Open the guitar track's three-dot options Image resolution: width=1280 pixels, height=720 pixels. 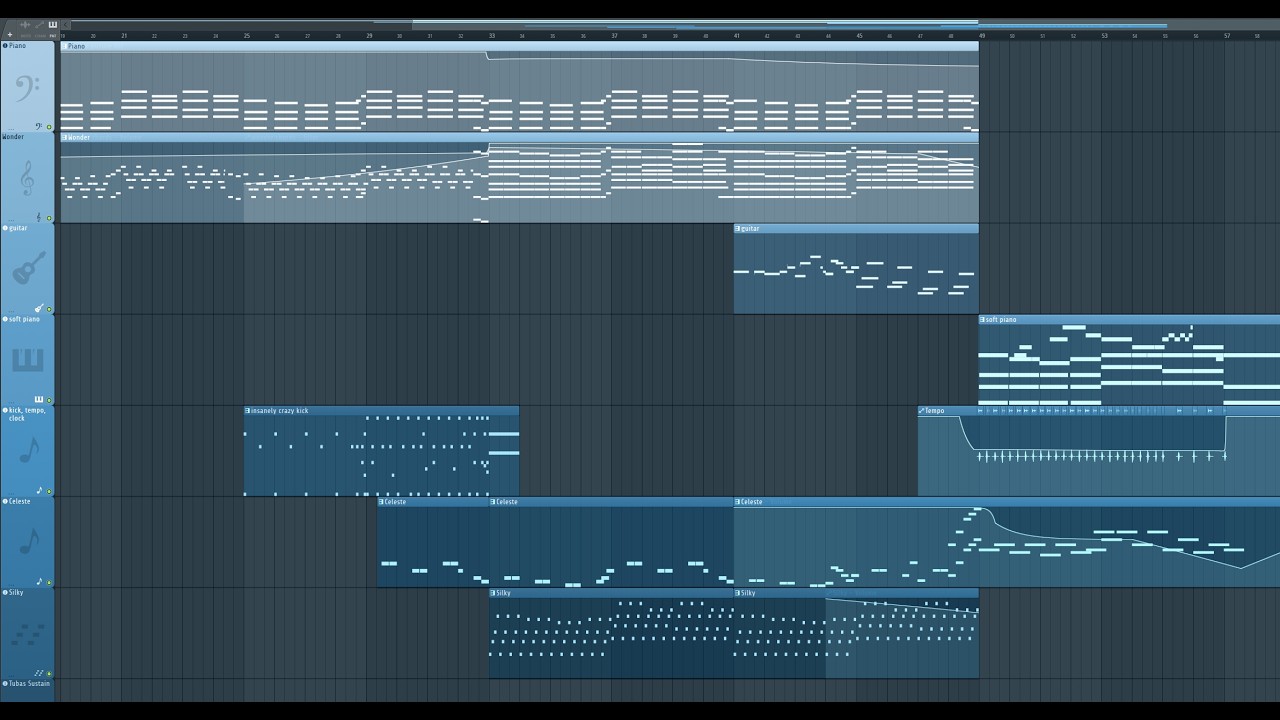click(11, 311)
